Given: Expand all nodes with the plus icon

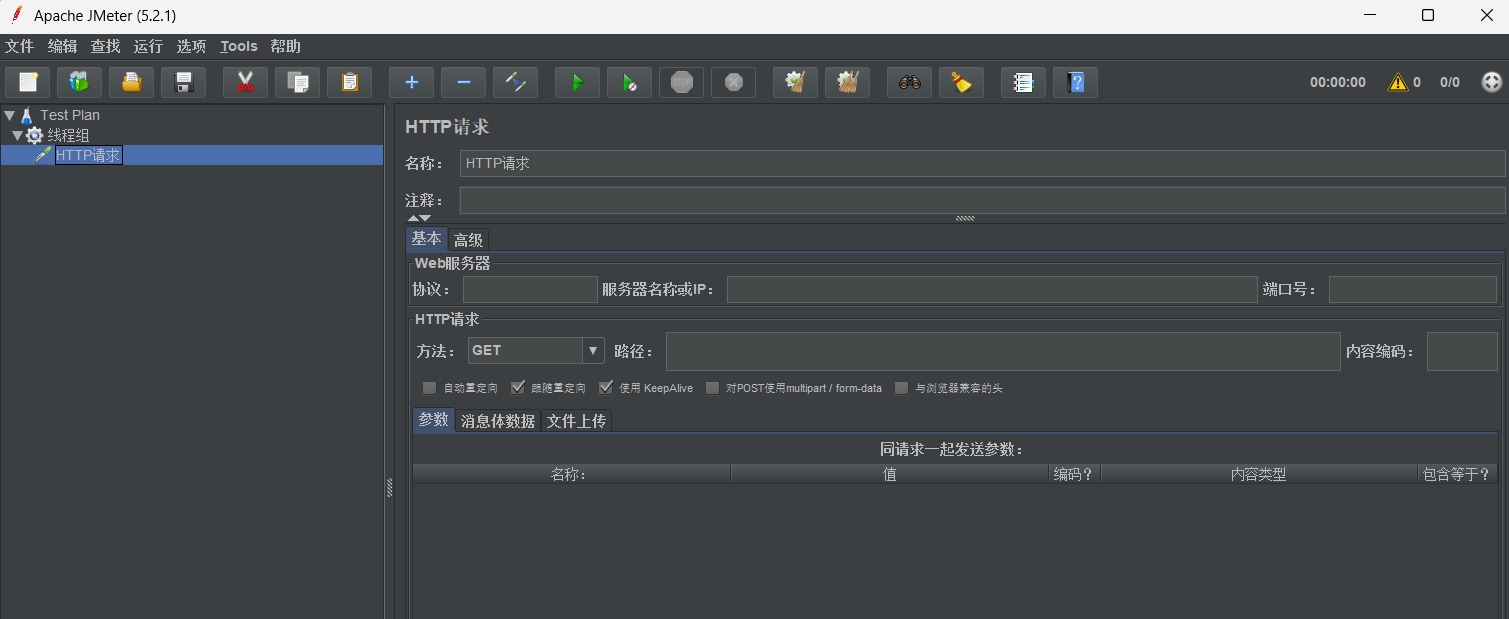Looking at the screenshot, I should (x=411, y=82).
